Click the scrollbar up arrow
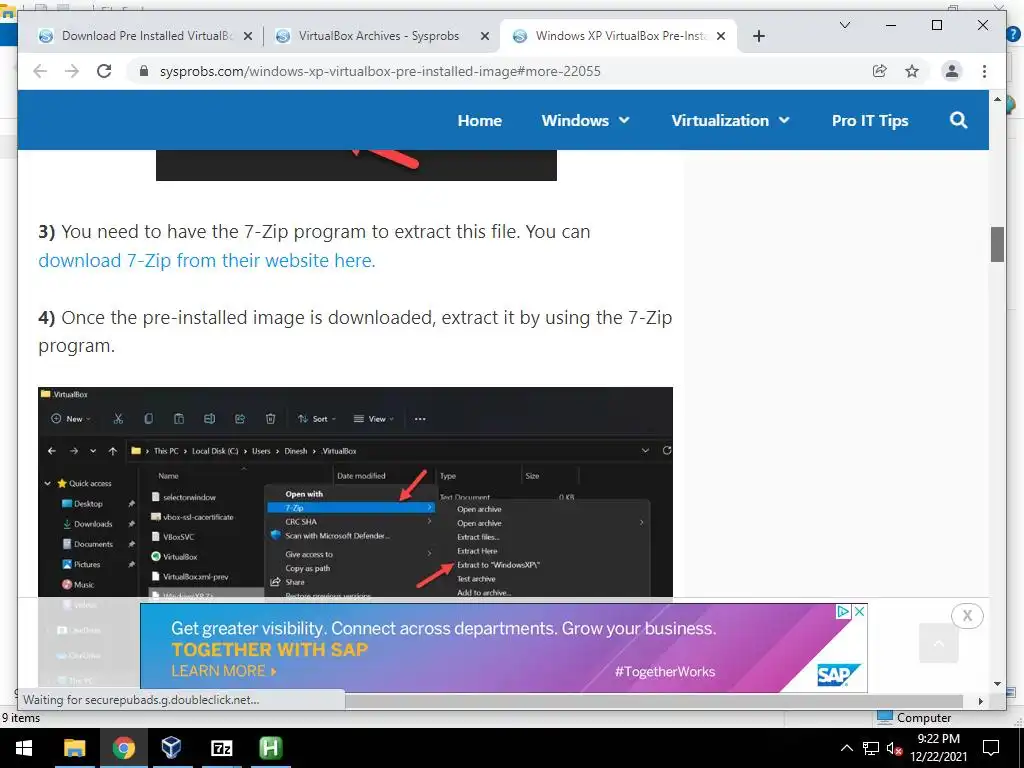The width and height of the screenshot is (1024, 768). (997, 99)
